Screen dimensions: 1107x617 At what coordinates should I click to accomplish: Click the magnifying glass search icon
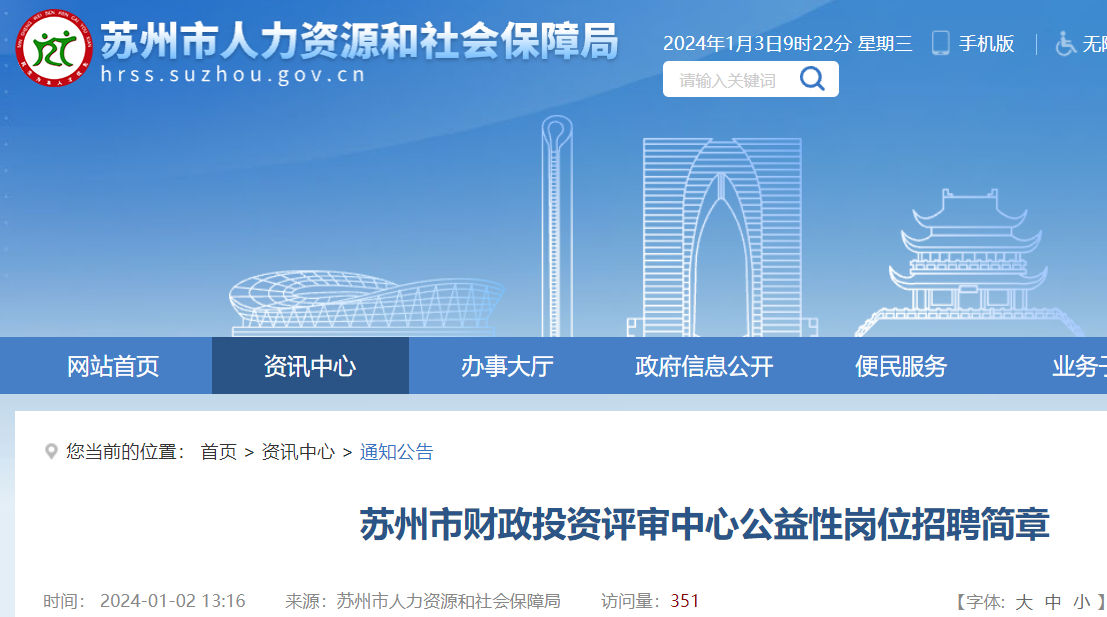point(812,78)
